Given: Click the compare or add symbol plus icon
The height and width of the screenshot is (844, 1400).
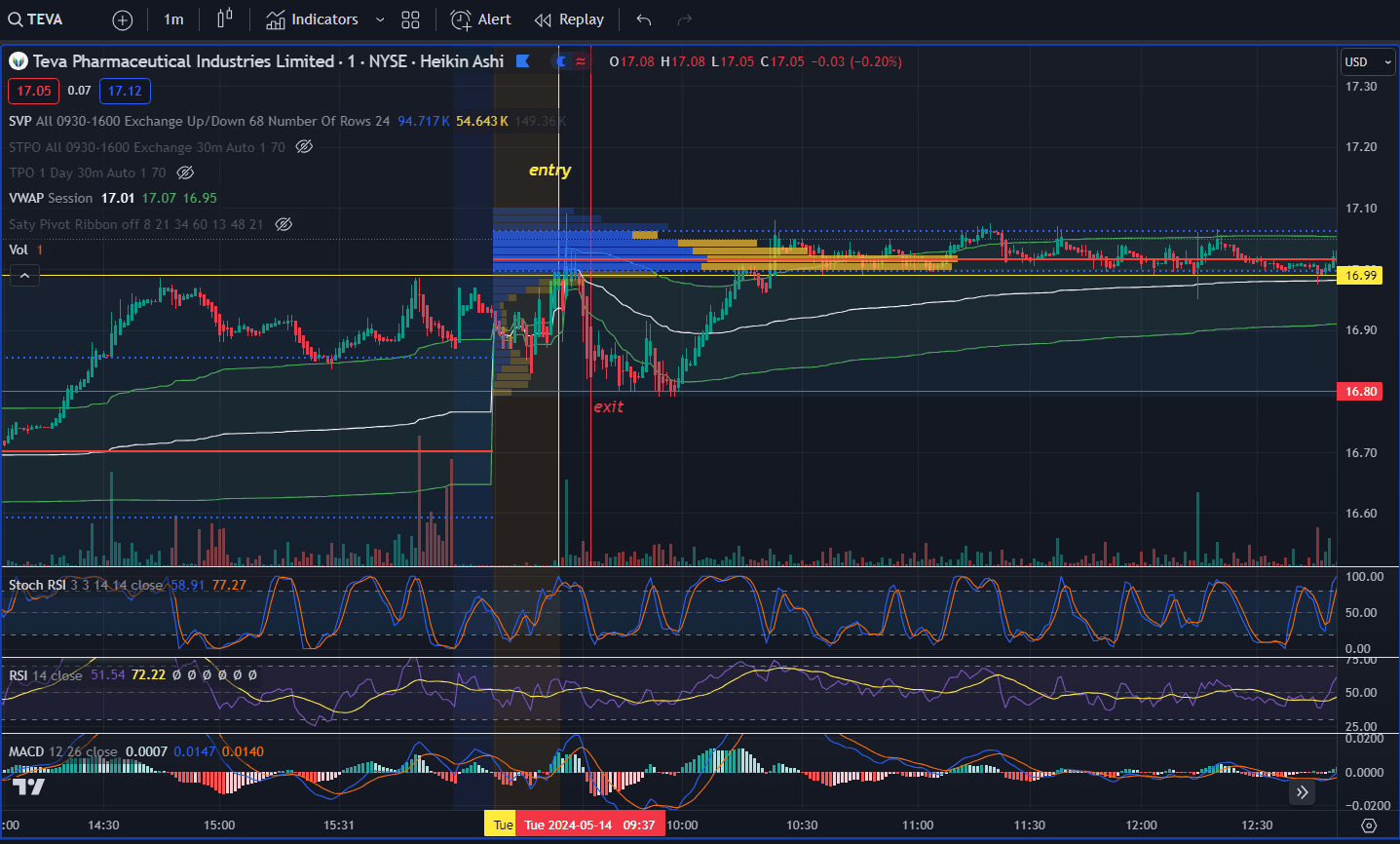Looking at the screenshot, I should (123, 19).
